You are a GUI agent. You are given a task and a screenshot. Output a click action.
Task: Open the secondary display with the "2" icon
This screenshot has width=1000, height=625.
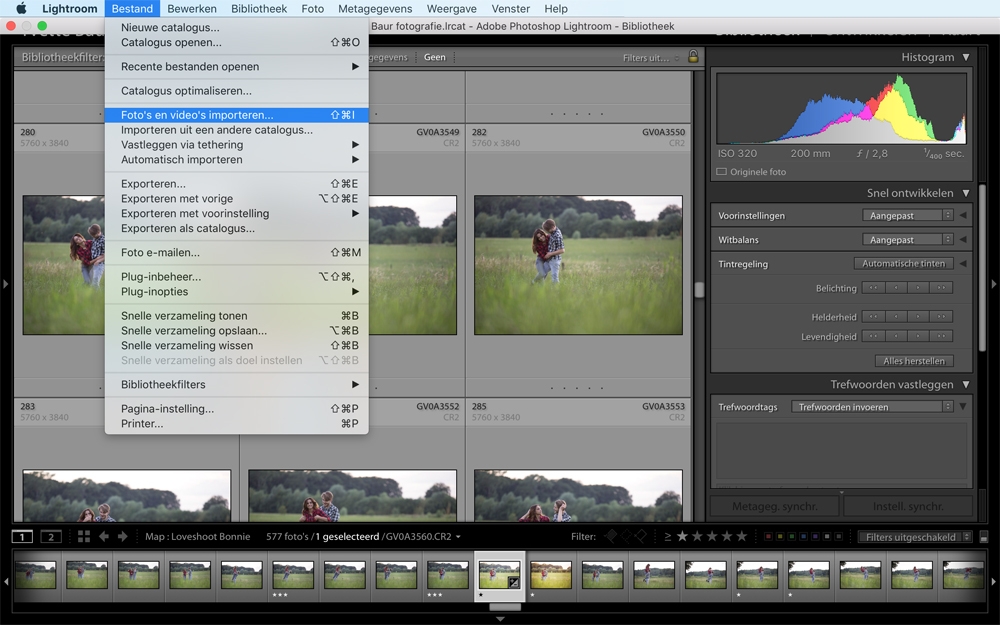pos(49,537)
